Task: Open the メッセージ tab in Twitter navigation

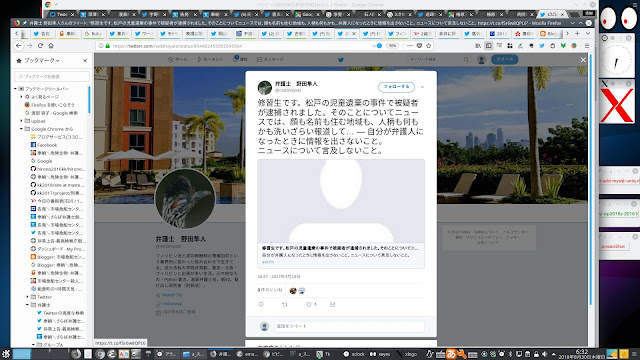Action: click(x=270, y=60)
